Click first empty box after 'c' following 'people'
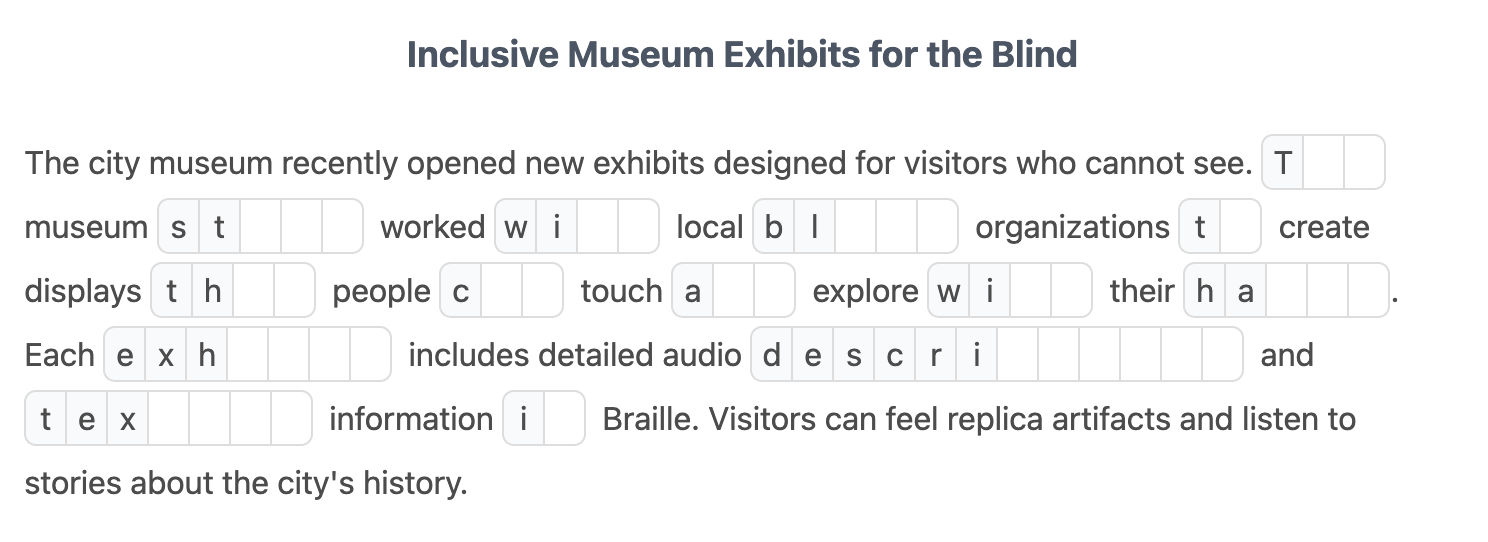Image resolution: width=1488 pixels, height=542 pixels. [501, 291]
